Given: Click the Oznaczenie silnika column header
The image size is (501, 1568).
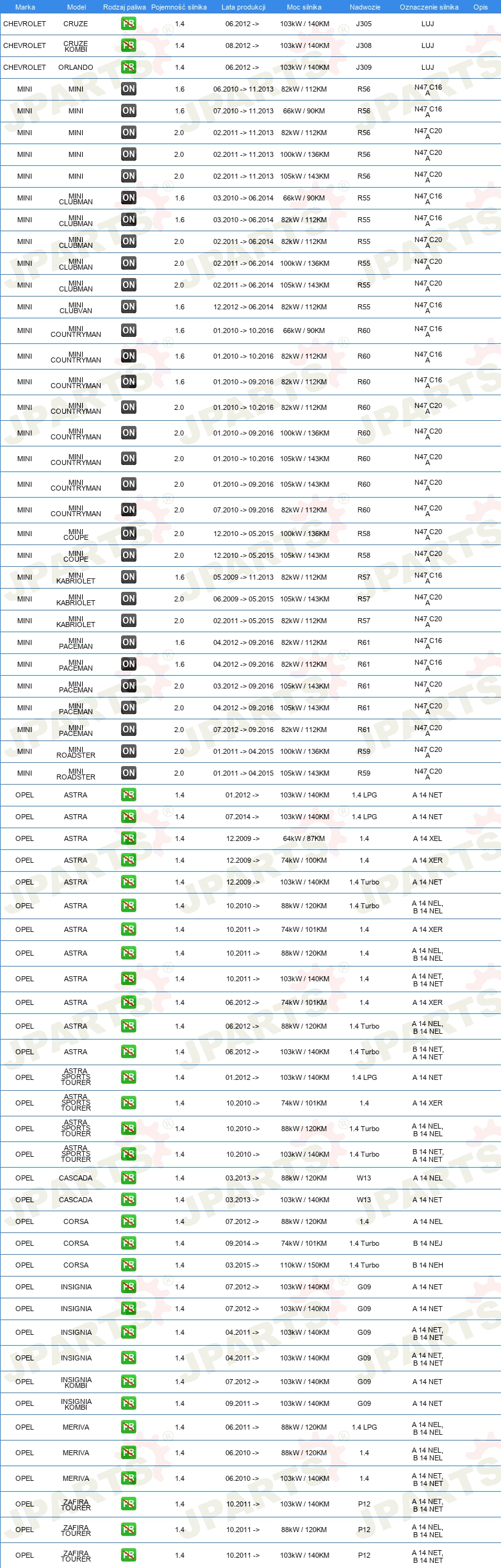Looking at the screenshot, I should 429,7.
